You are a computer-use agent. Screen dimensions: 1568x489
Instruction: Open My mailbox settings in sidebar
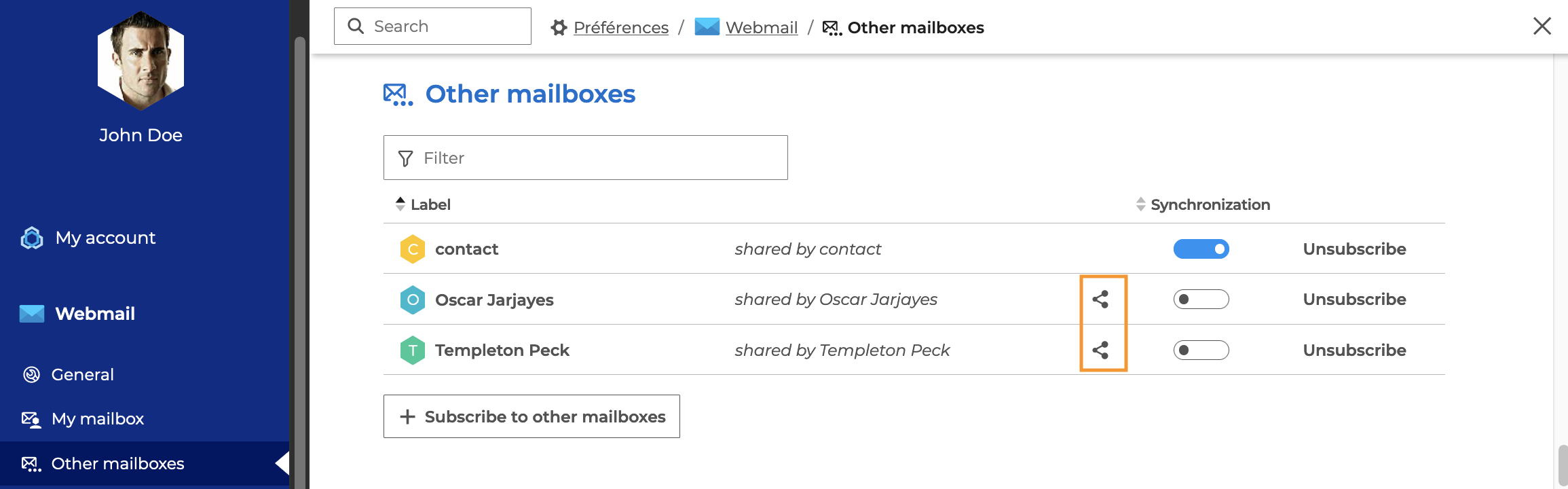click(x=97, y=419)
